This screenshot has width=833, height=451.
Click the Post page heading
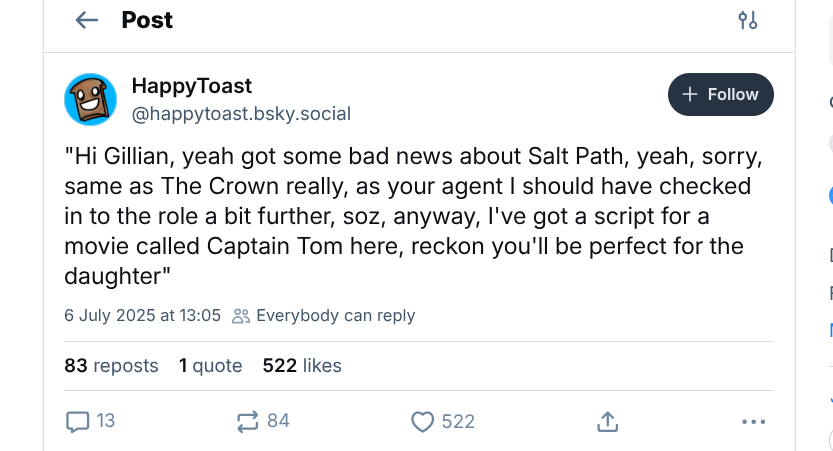[x=147, y=20]
